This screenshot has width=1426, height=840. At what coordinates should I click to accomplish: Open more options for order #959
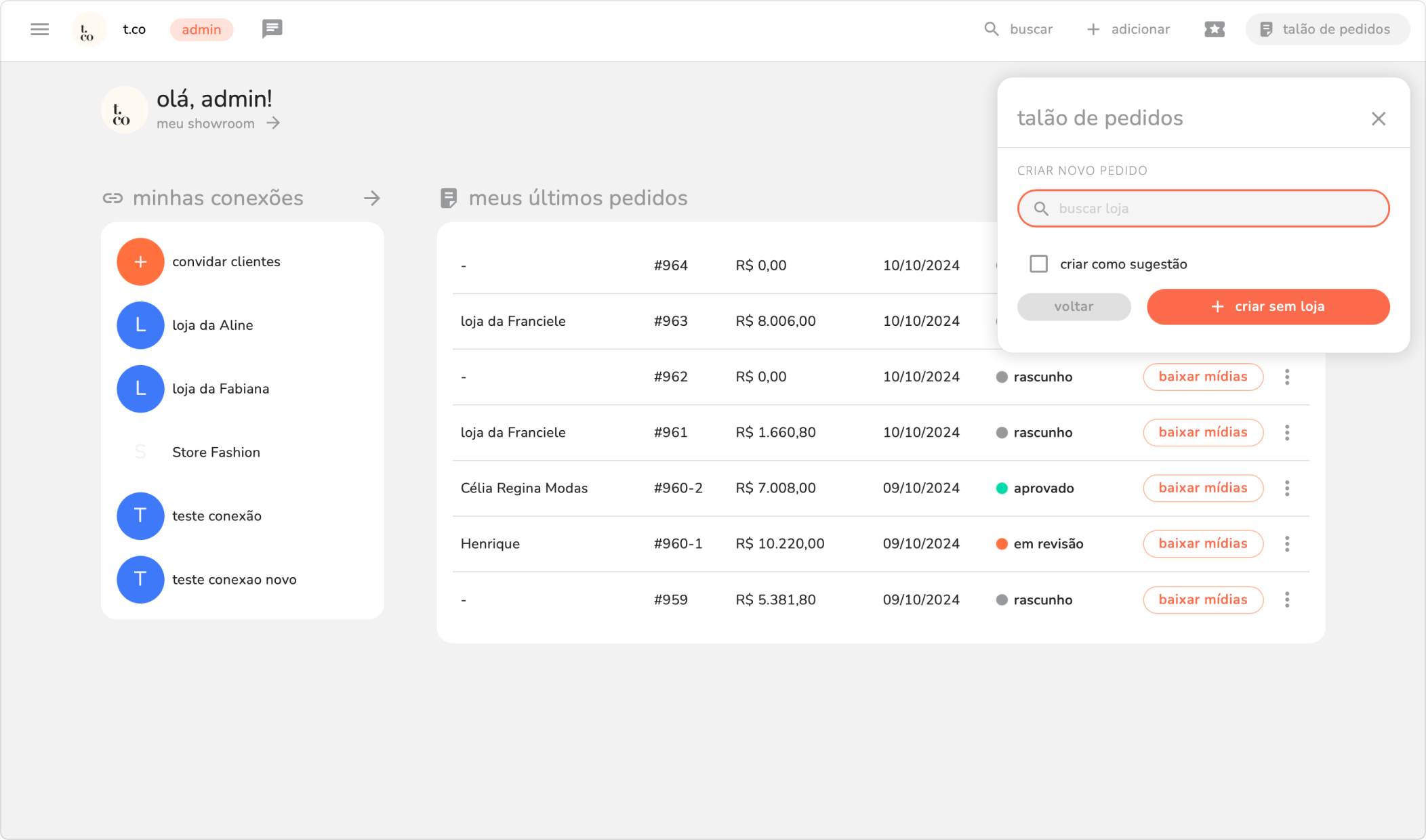1286,600
